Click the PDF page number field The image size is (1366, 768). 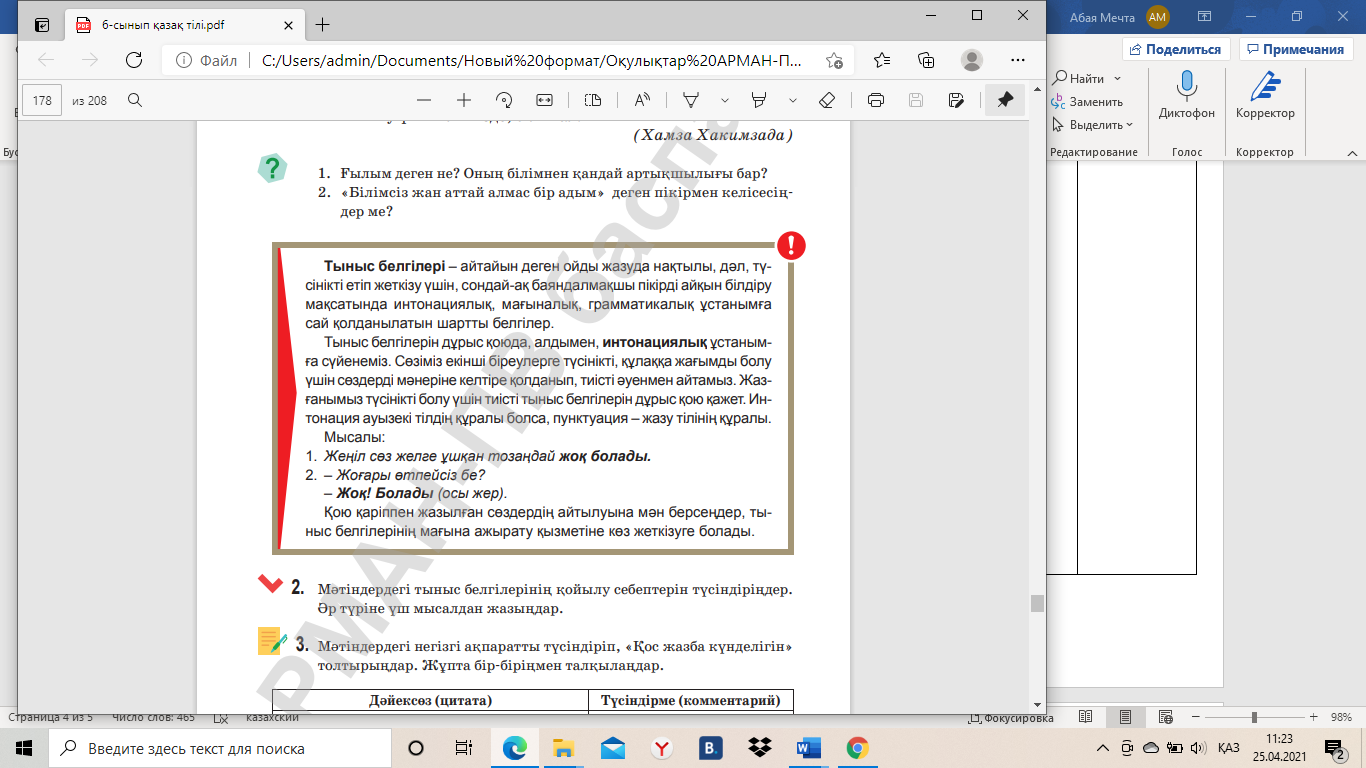42,100
